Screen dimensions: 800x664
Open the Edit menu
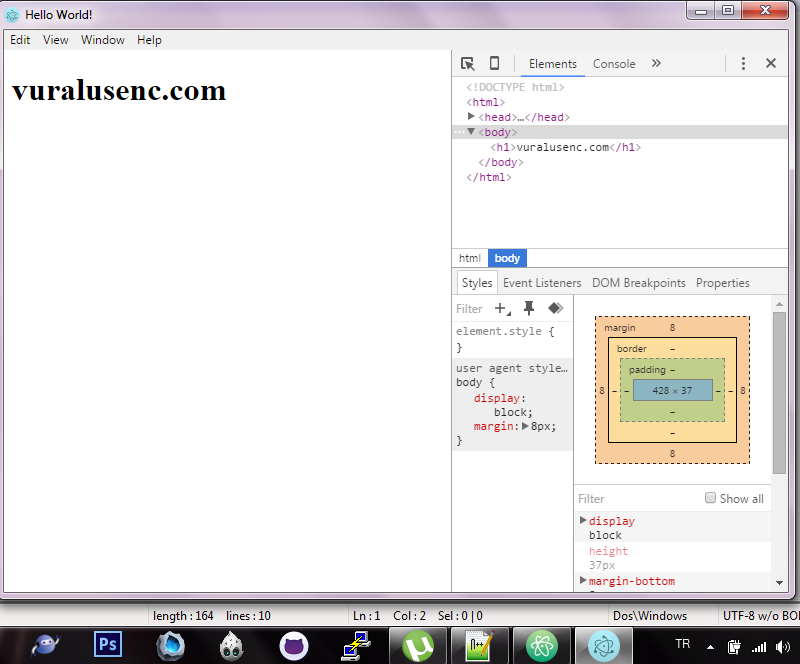pos(20,40)
